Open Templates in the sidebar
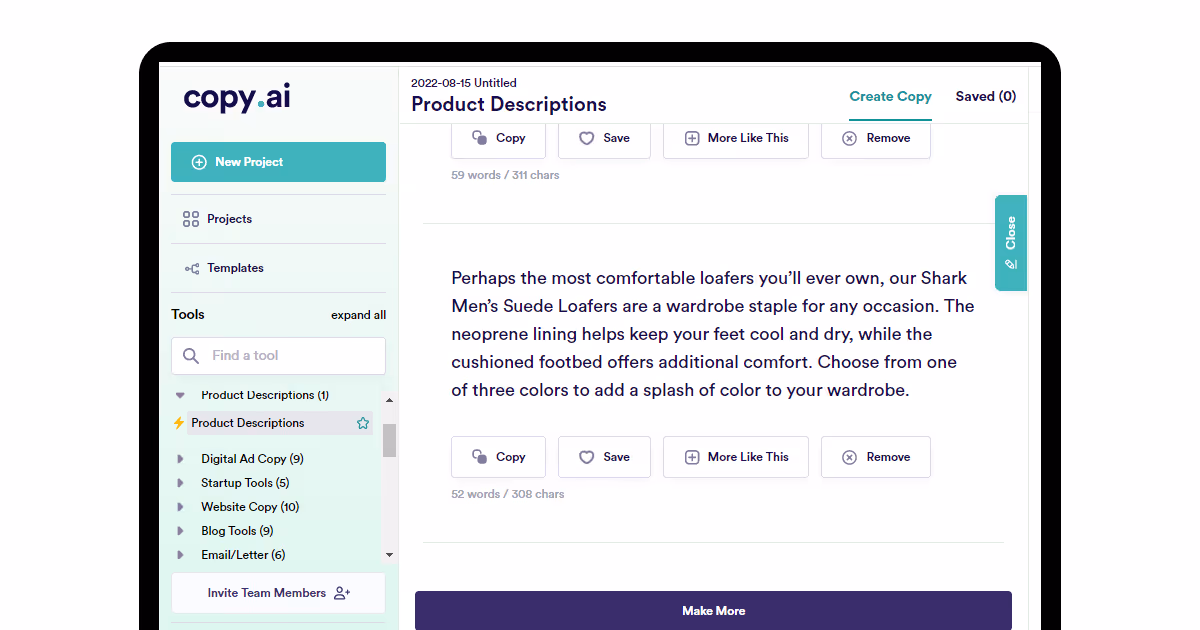This screenshot has height=630, width=1200. point(278,268)
